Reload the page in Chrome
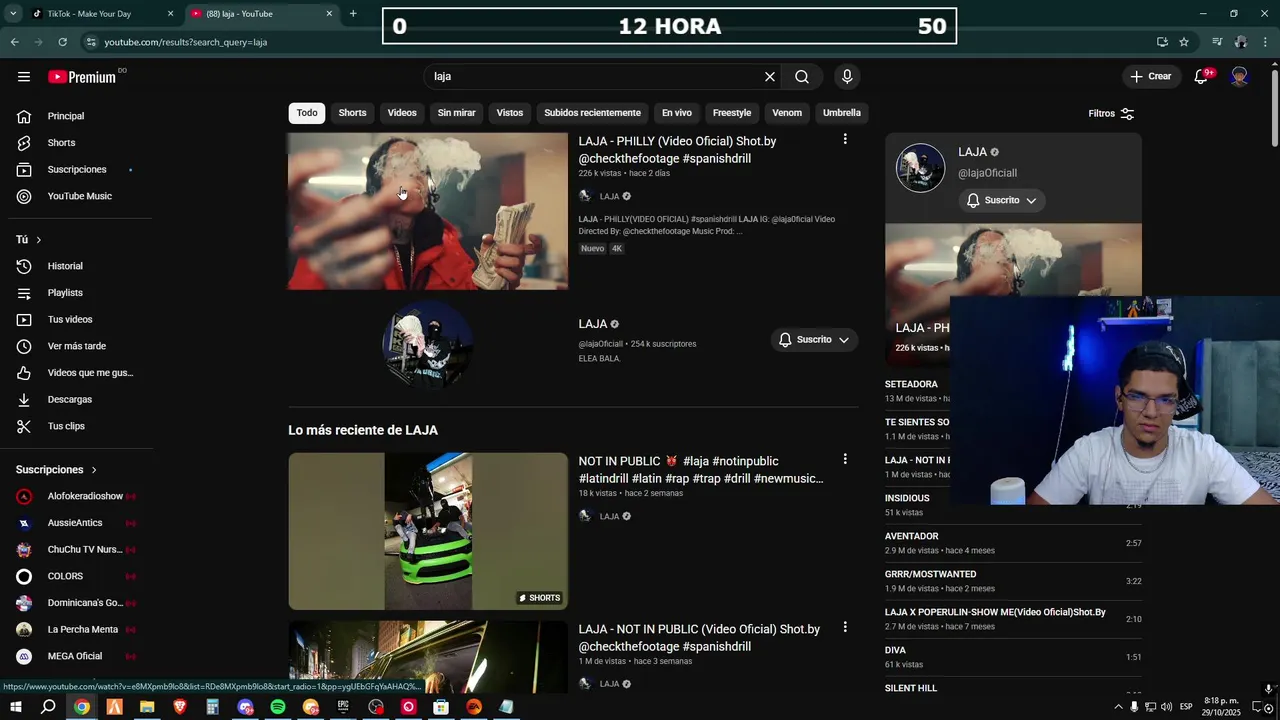 point(62,42)
